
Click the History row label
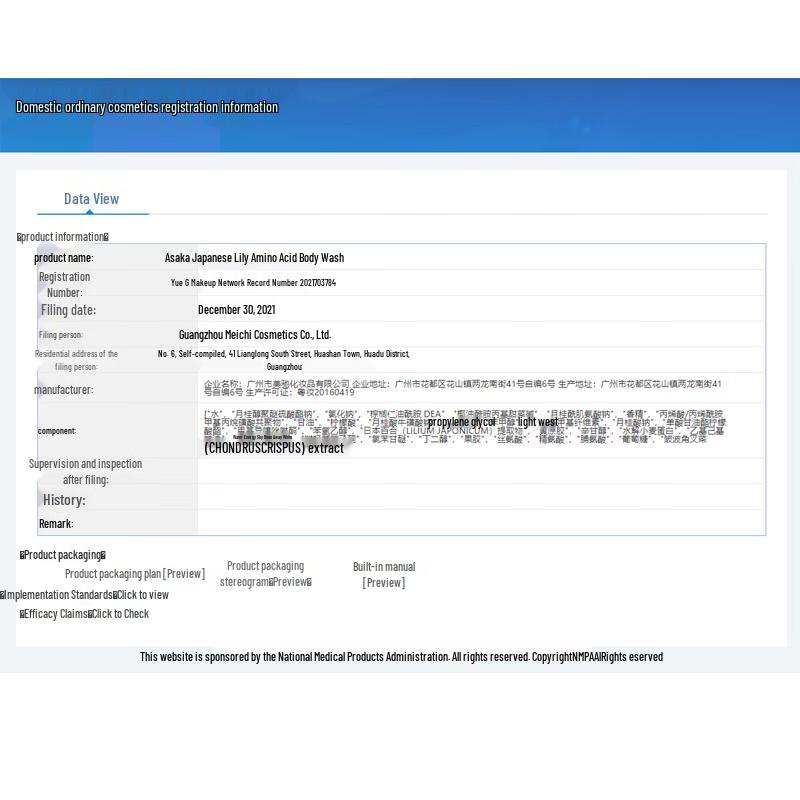[x=64, y=500]
